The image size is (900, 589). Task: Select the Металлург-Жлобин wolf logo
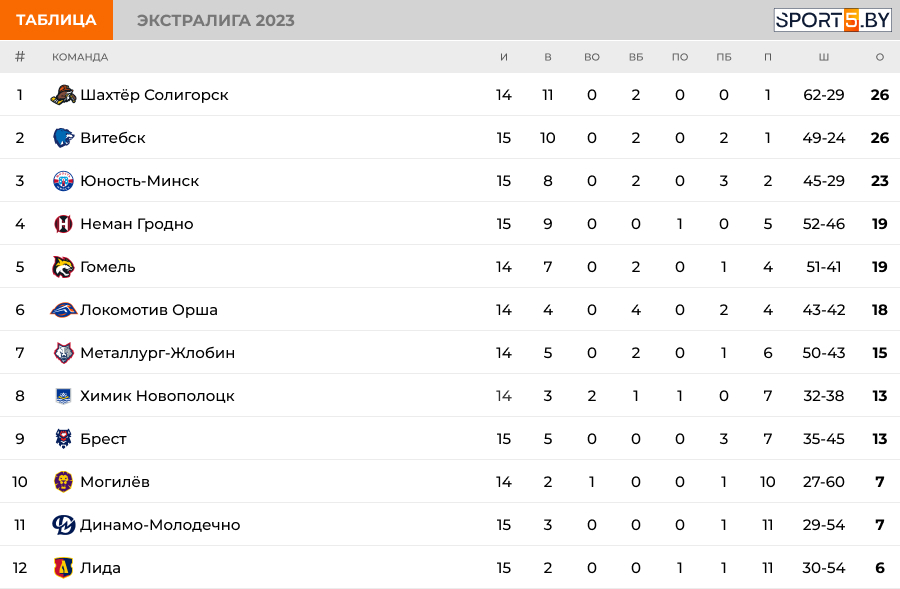tap(63, 353)
